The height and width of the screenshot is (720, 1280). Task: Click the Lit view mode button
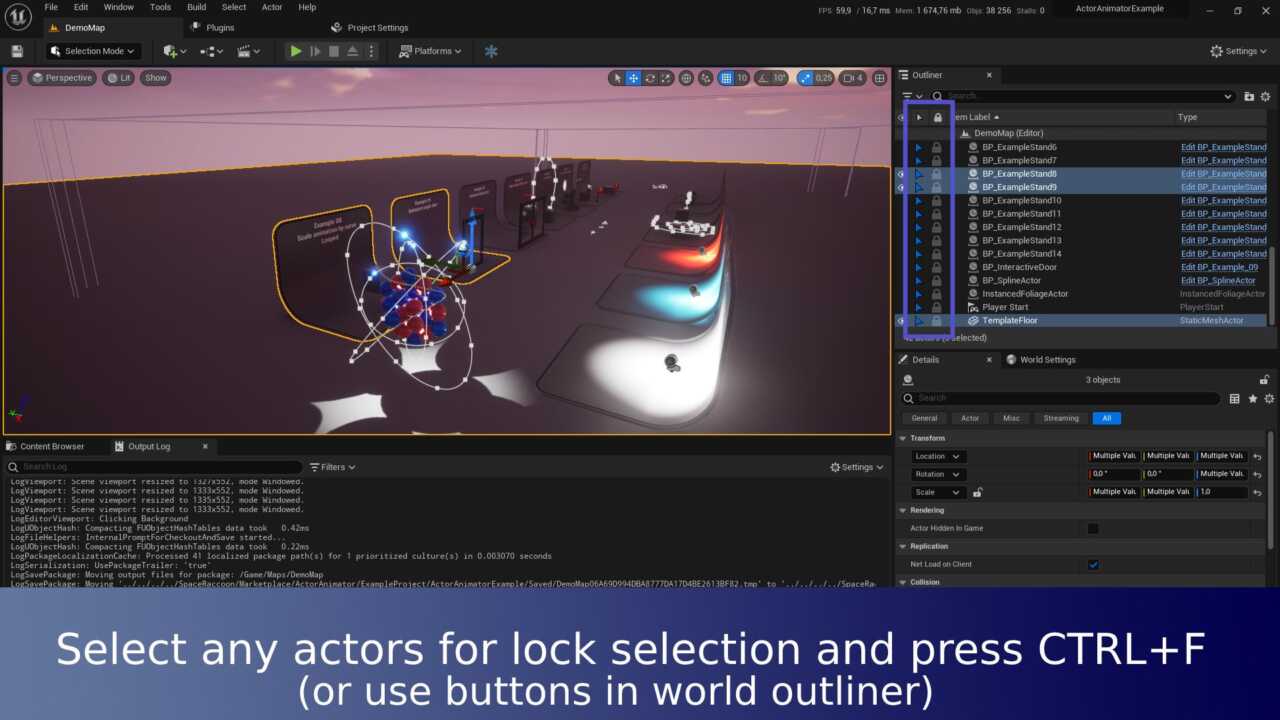pyautogui.click(x=119, y=78)
